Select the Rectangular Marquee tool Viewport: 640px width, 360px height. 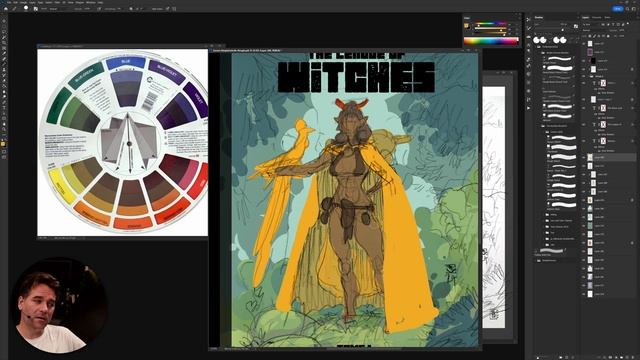[4, 26]
